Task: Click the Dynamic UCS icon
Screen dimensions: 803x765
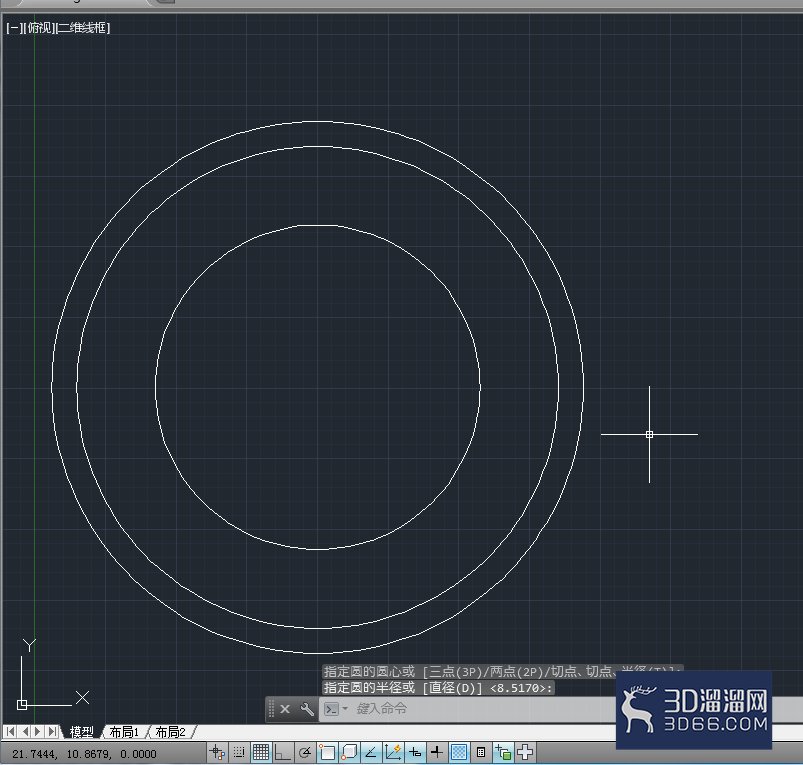Action: 393,752
